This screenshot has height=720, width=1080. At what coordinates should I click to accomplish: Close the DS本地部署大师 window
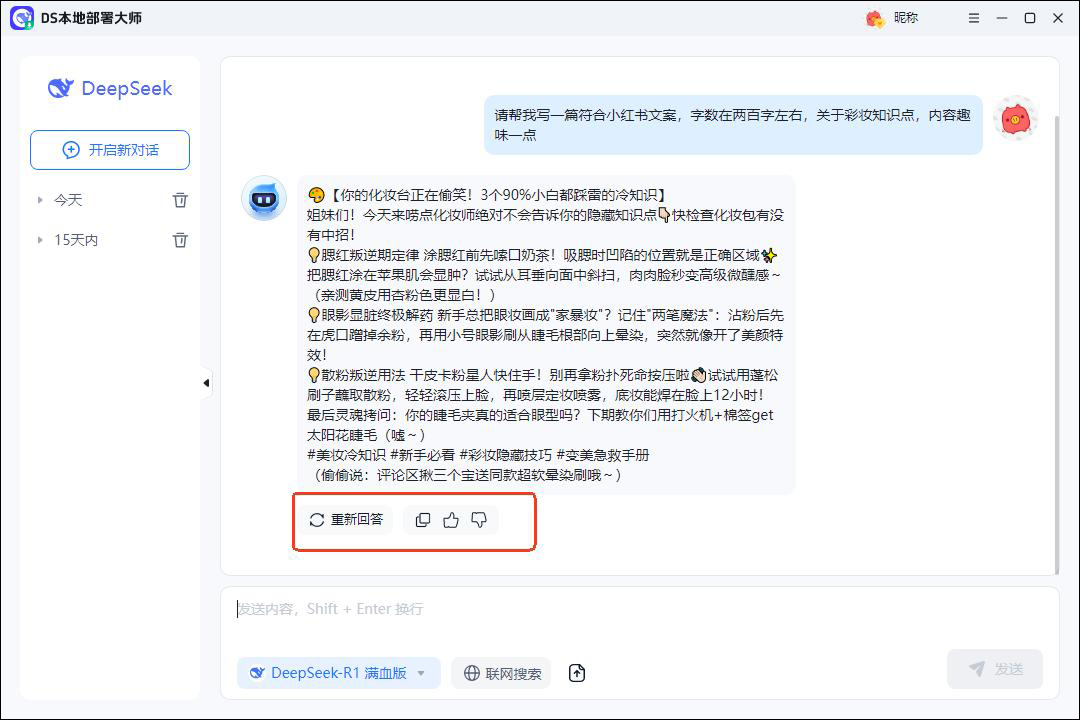tap(1058, 18)
